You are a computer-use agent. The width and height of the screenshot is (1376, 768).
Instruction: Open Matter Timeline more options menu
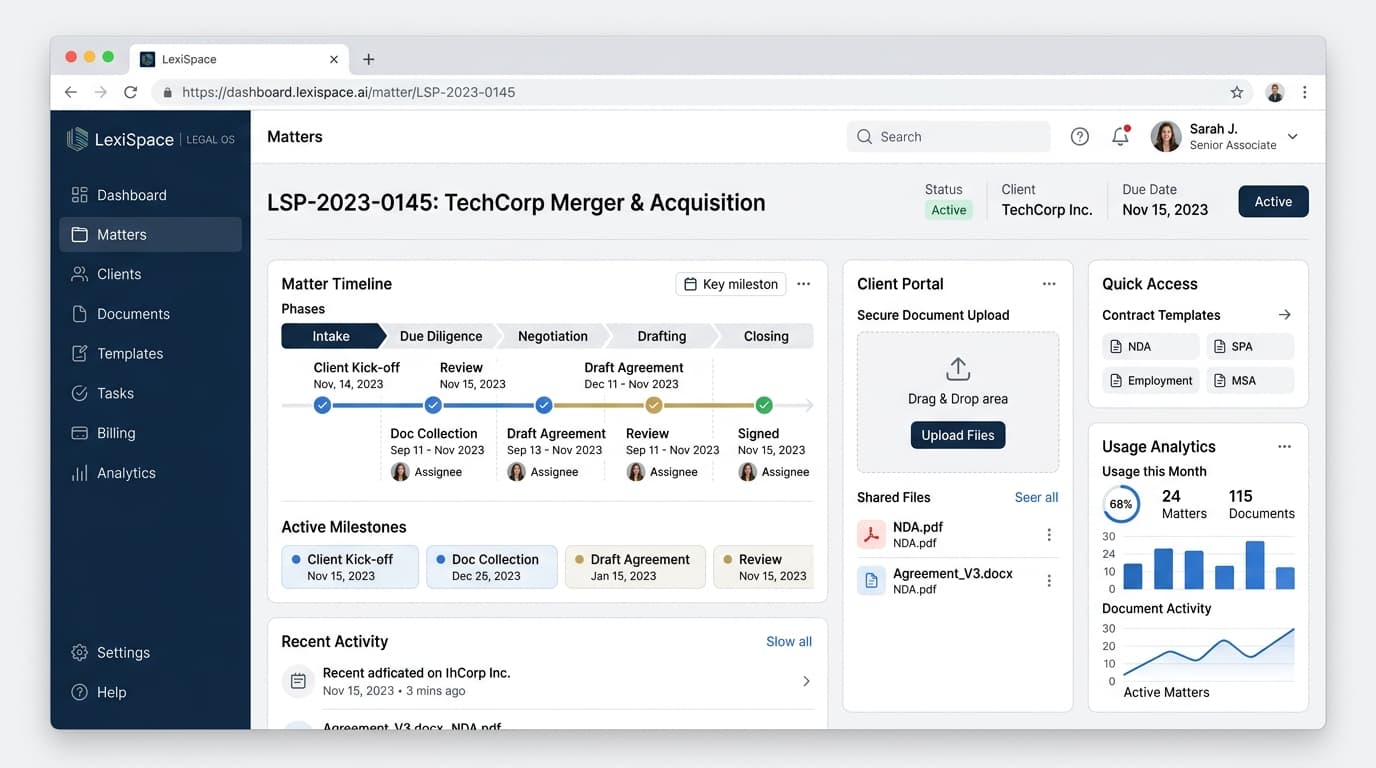(x=803, y=284)
